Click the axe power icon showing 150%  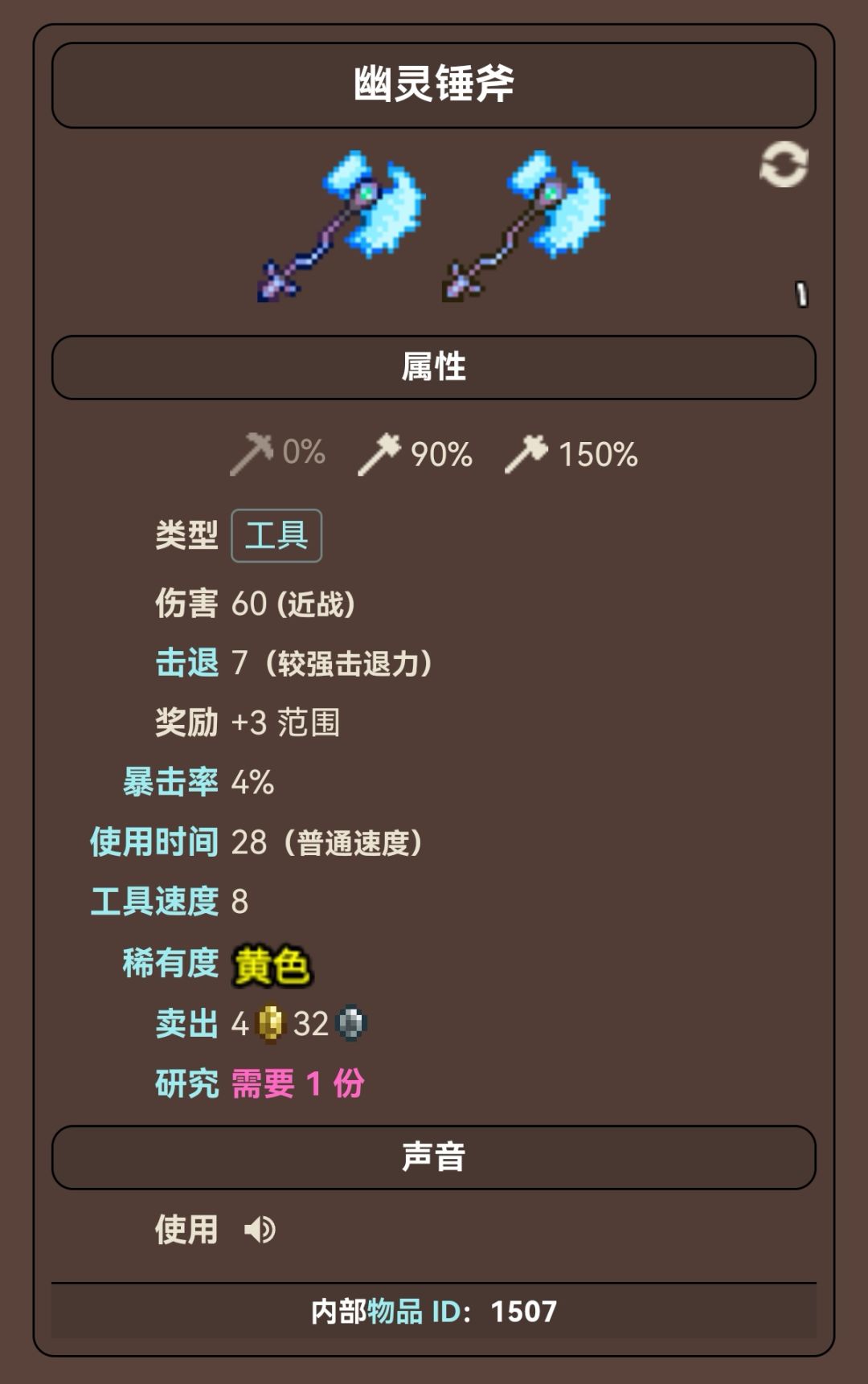point(526,452)
